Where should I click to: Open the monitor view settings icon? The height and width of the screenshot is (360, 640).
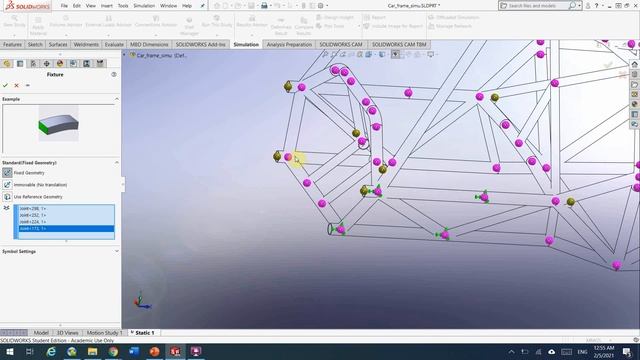(x=430, y=54)
